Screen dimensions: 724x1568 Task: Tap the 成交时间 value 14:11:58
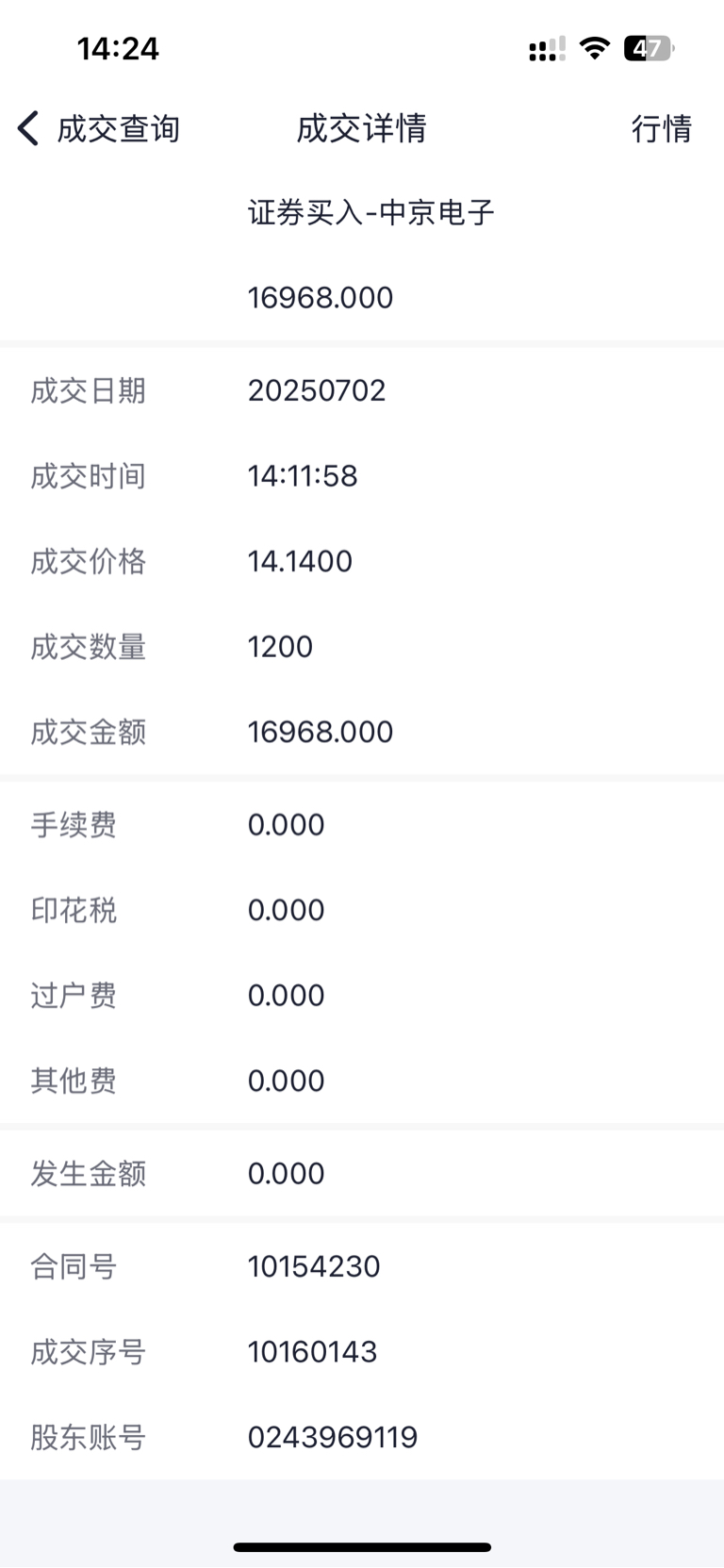tap(303, 476)
